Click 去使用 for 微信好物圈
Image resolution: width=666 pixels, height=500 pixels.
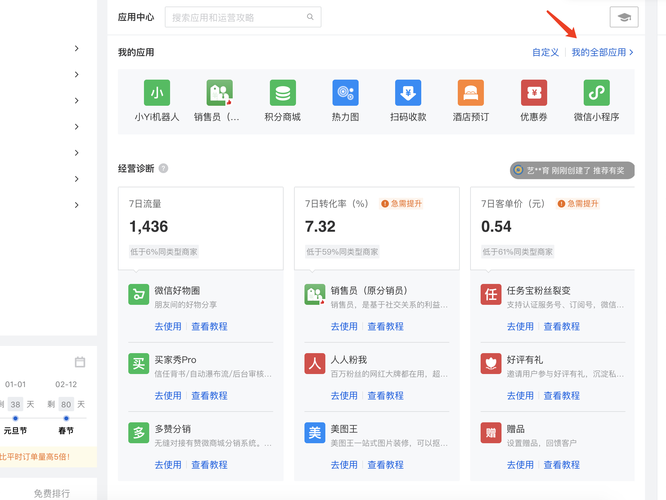click(x=168, y=326)
